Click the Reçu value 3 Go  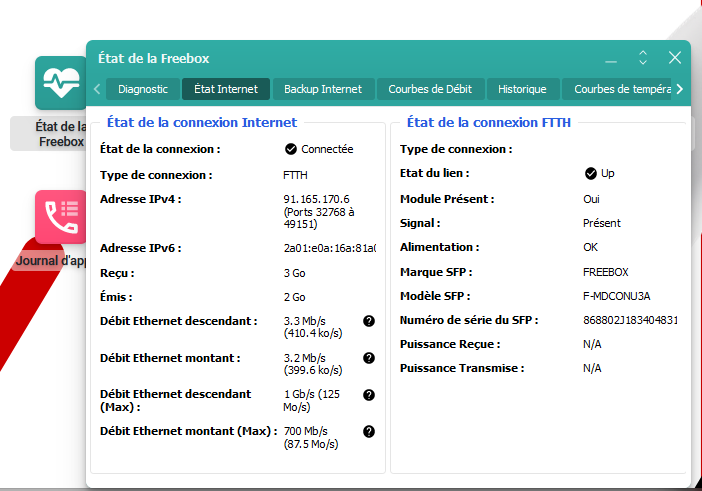pos(294,273)
